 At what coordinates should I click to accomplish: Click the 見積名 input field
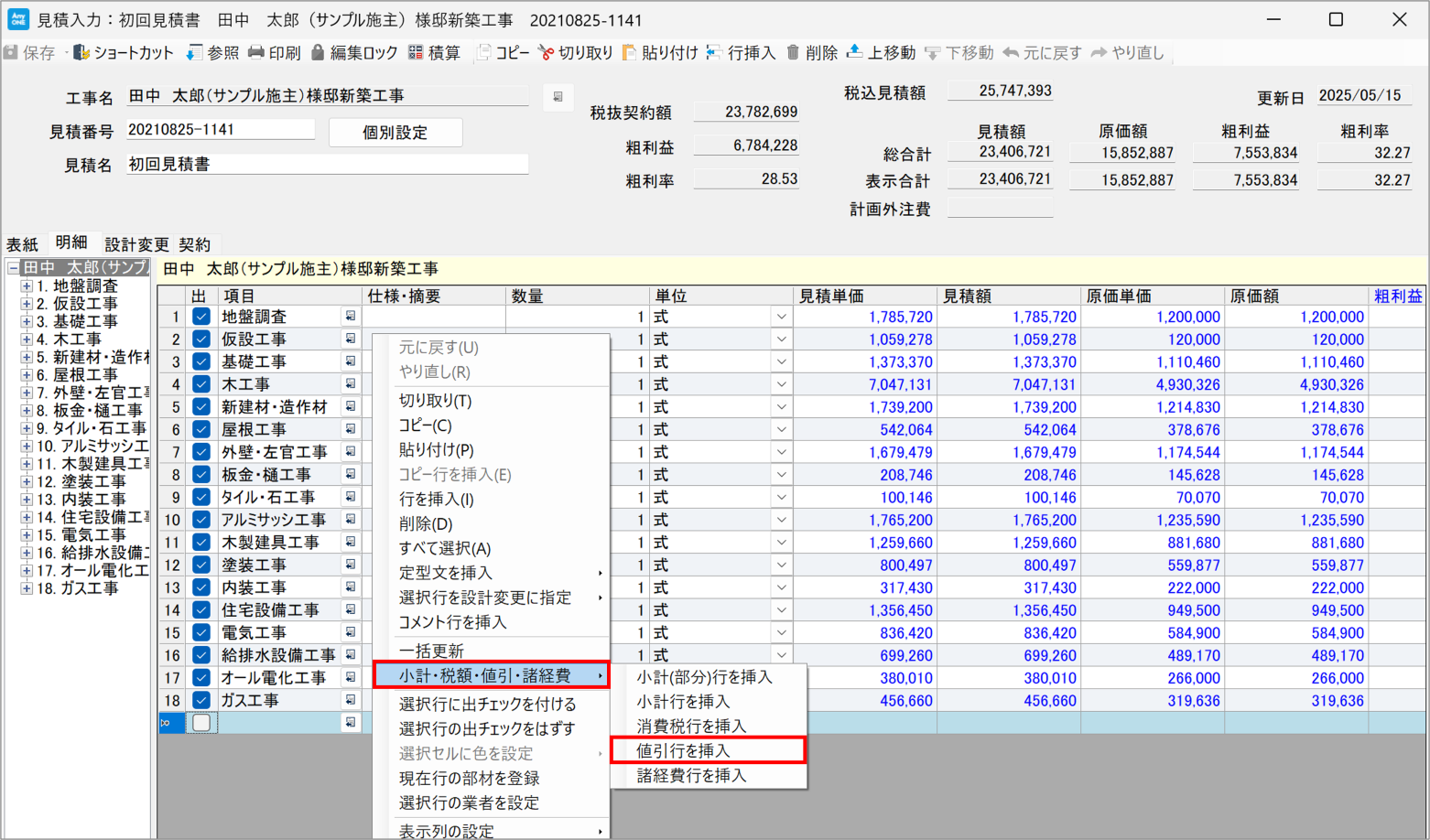coord(327,165)
